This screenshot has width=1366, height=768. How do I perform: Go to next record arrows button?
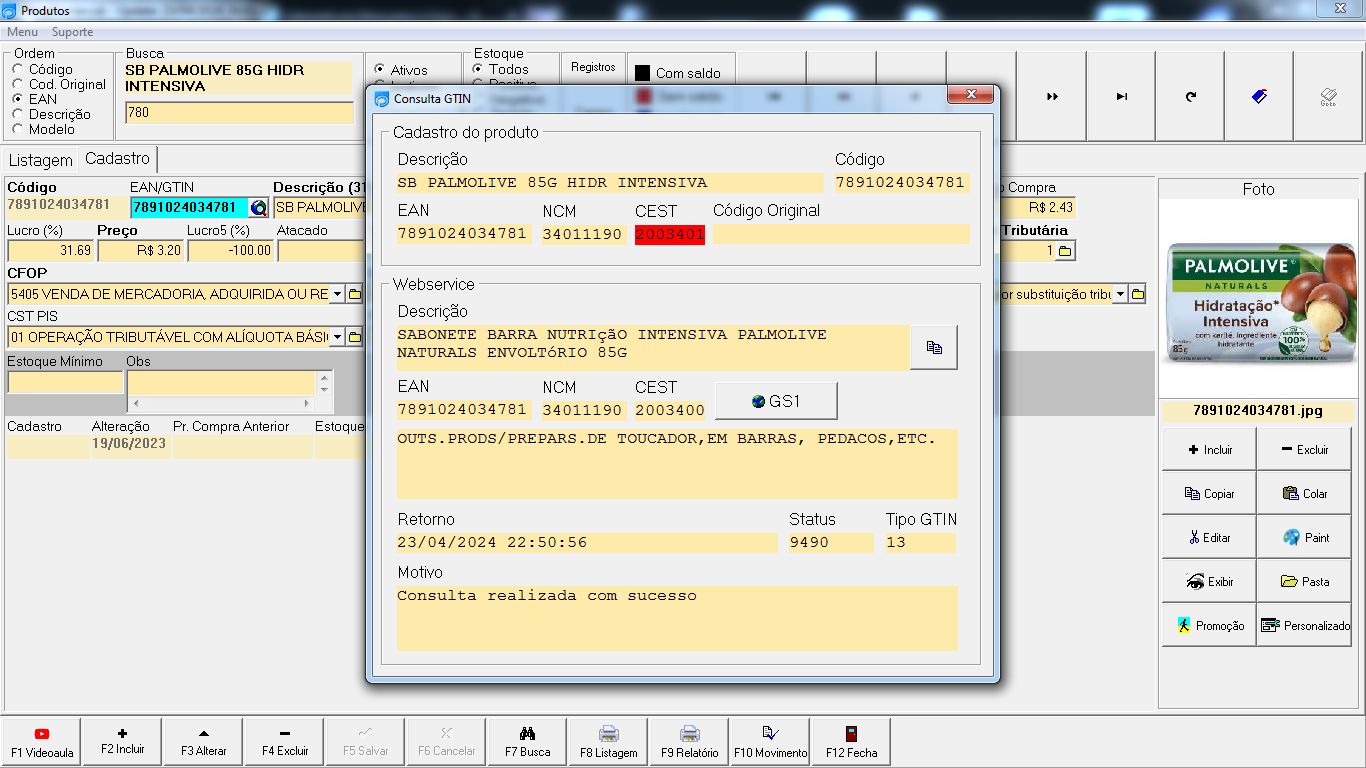click(1052, 97)
